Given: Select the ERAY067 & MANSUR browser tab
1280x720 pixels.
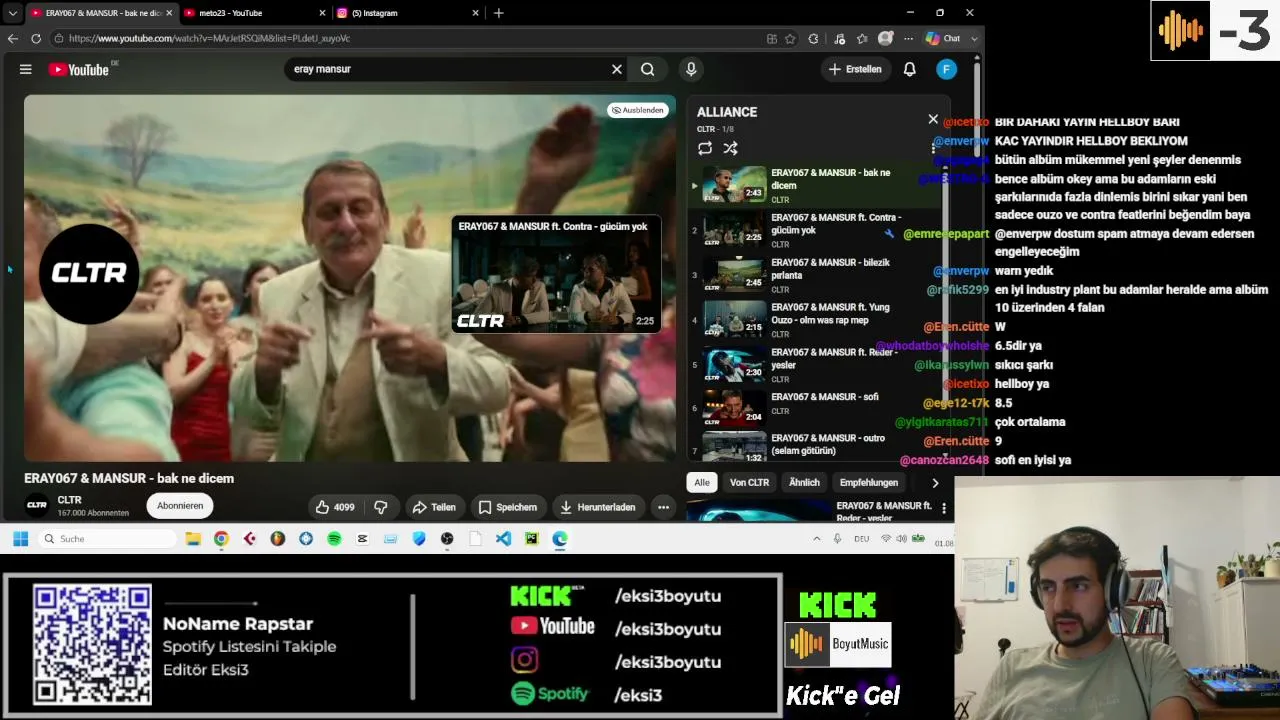Looking at the screenshot, I should click(100, 13).
